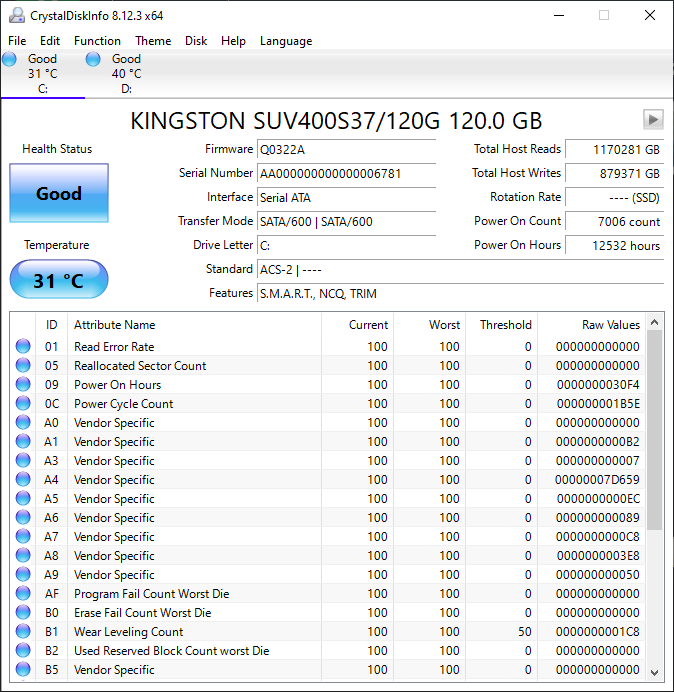The height and width of the screenshot is (692, 674).
Task: Click the Serial Number field
Action: (x=346, y=173)
